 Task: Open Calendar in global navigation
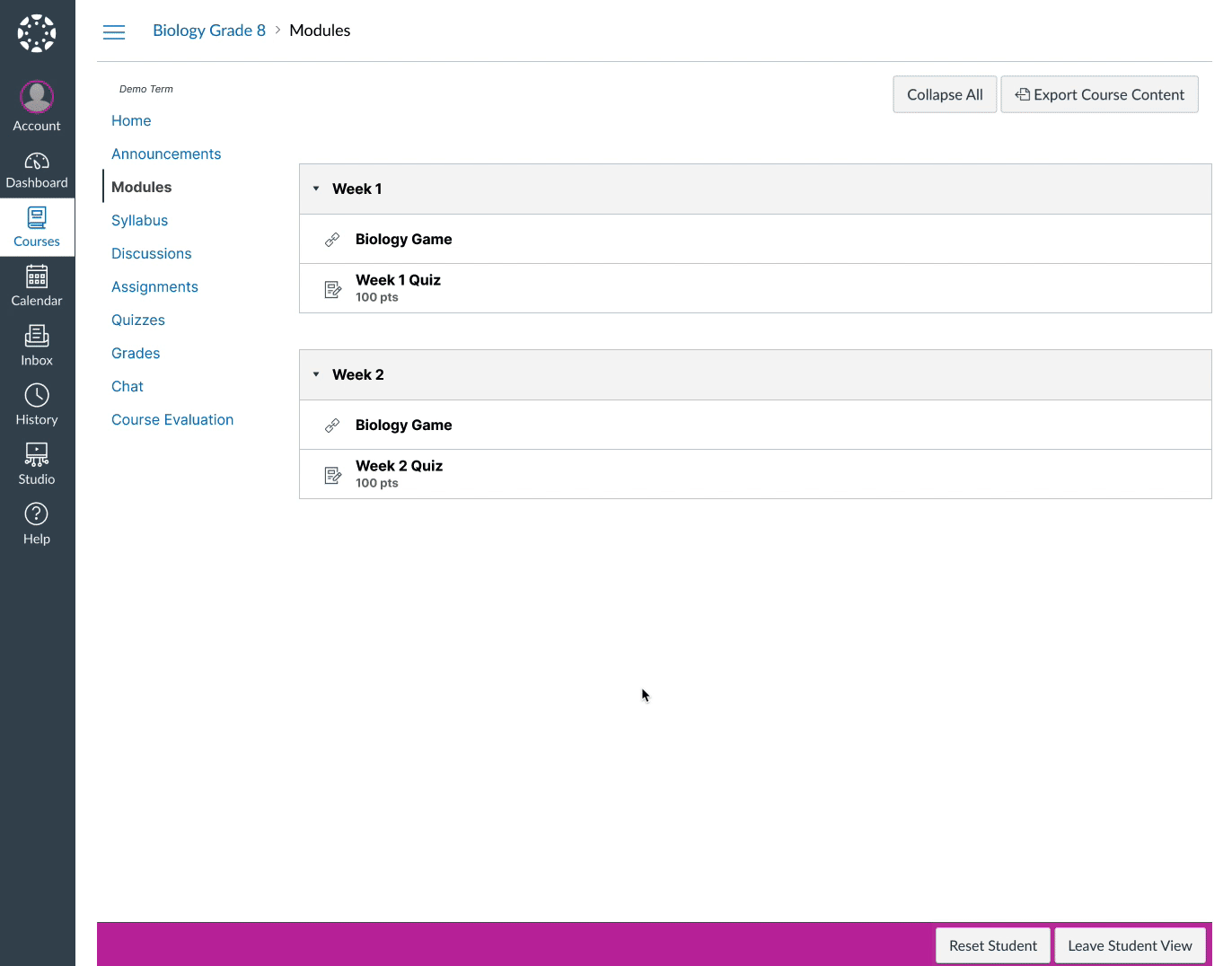37,286
